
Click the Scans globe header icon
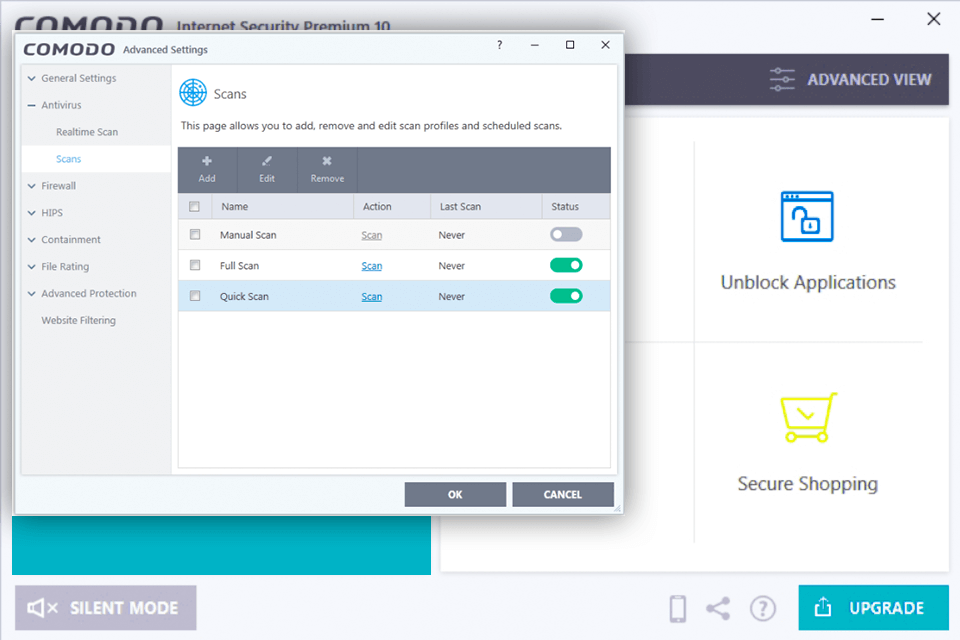click(193, 93)
